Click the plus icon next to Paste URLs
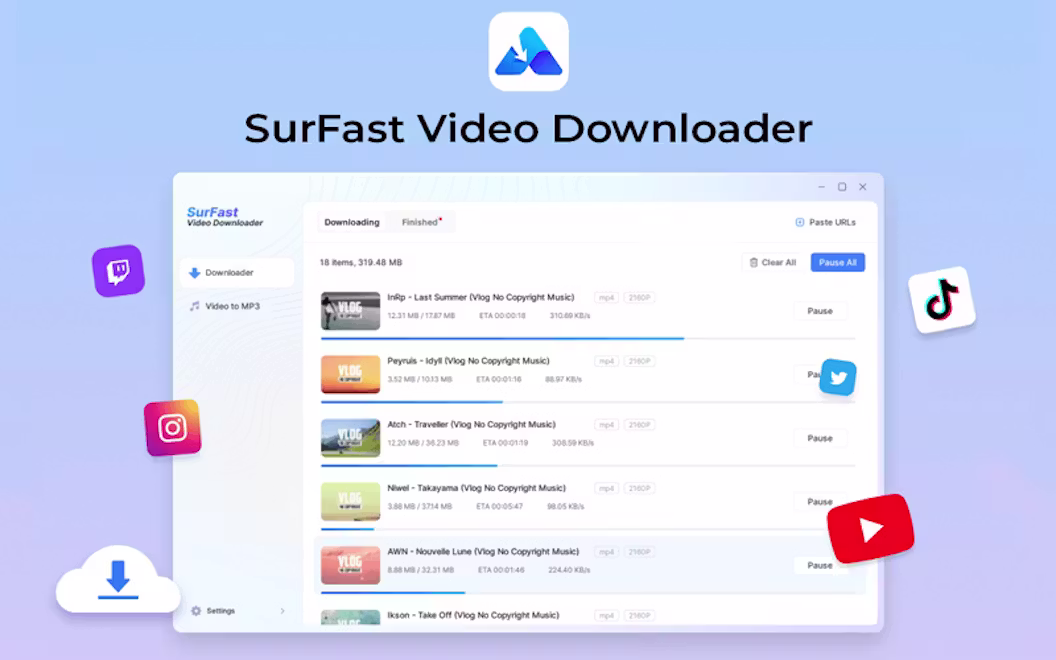Screen dimensions: 1056x660 coord(799,222)
